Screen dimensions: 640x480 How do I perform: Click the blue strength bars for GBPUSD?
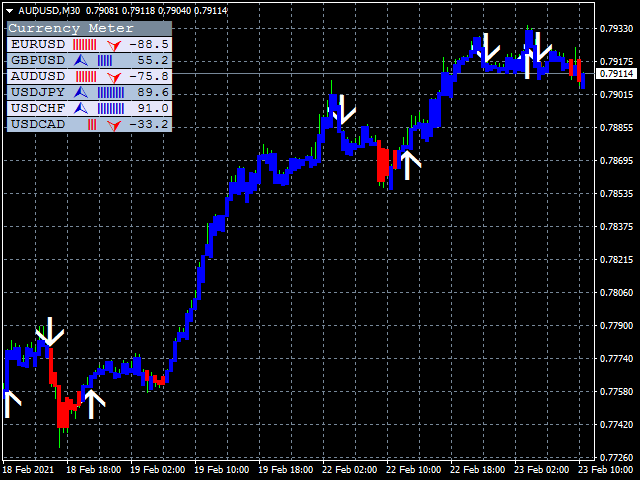105,61
